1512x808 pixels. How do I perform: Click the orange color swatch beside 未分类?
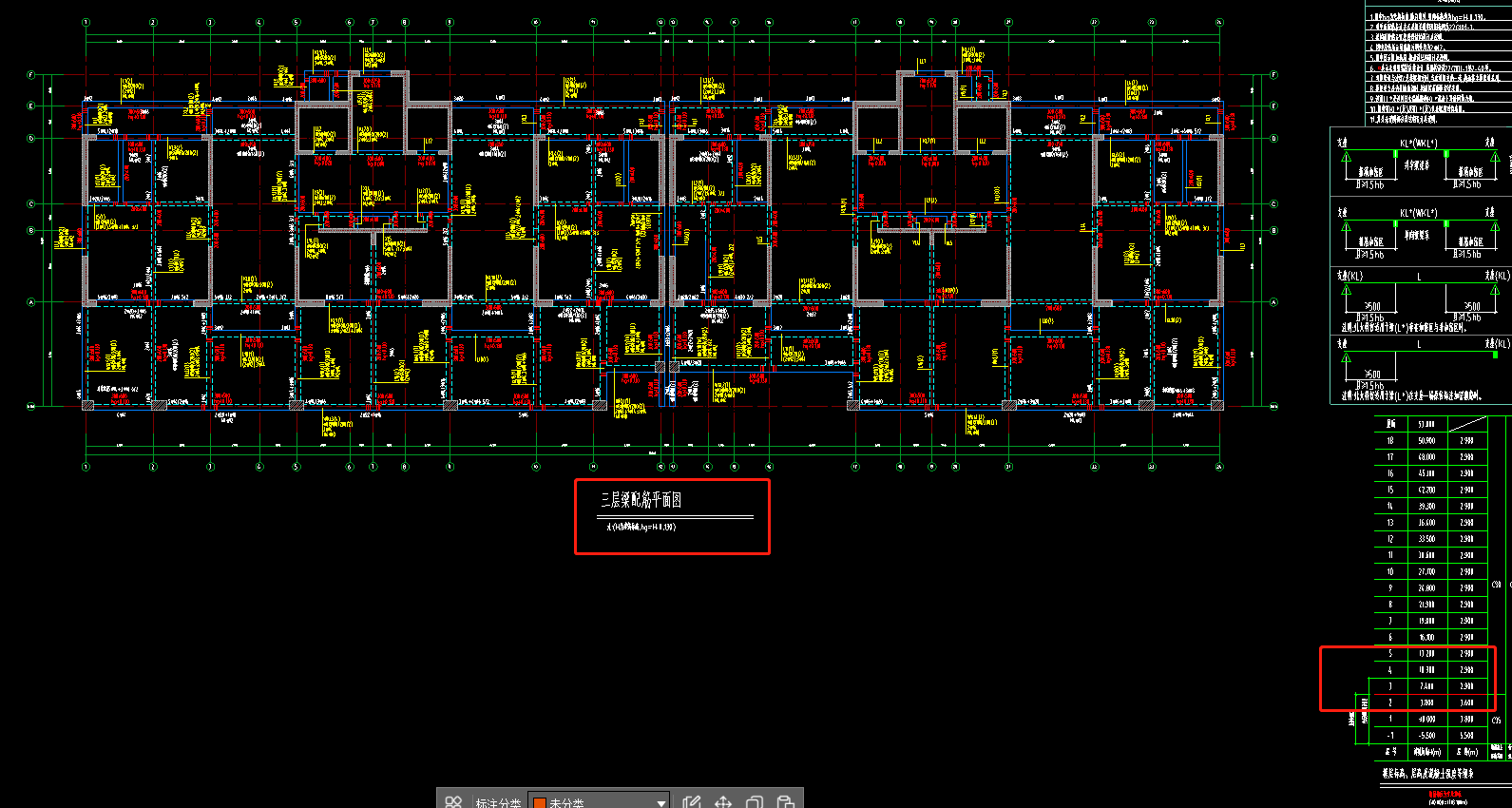(539, 803)
